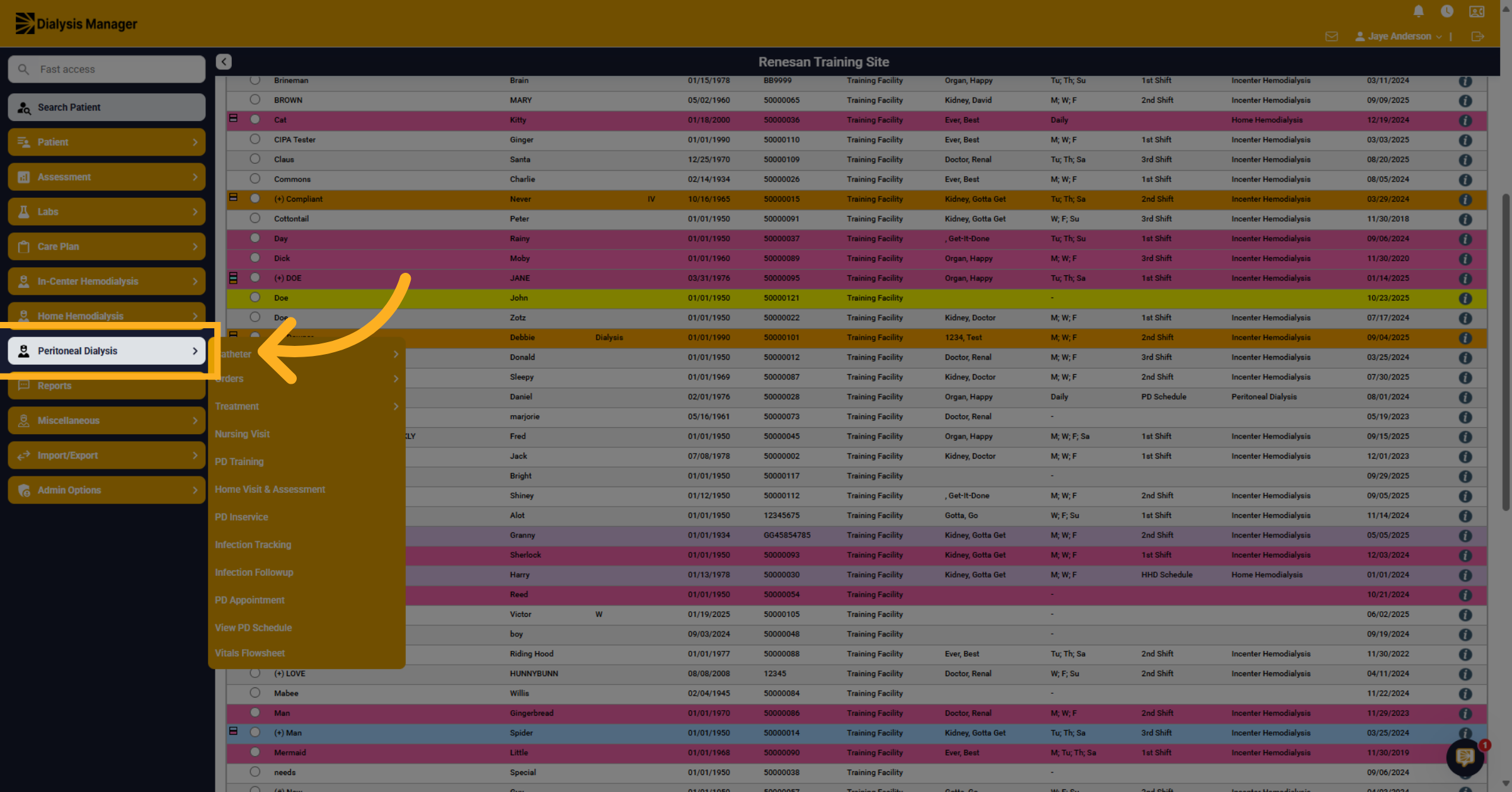Open the contact card icon

point(1477,11)
